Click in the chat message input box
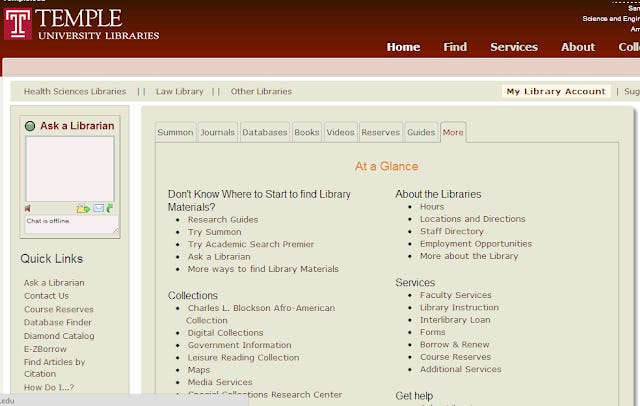 click(71, 224)
